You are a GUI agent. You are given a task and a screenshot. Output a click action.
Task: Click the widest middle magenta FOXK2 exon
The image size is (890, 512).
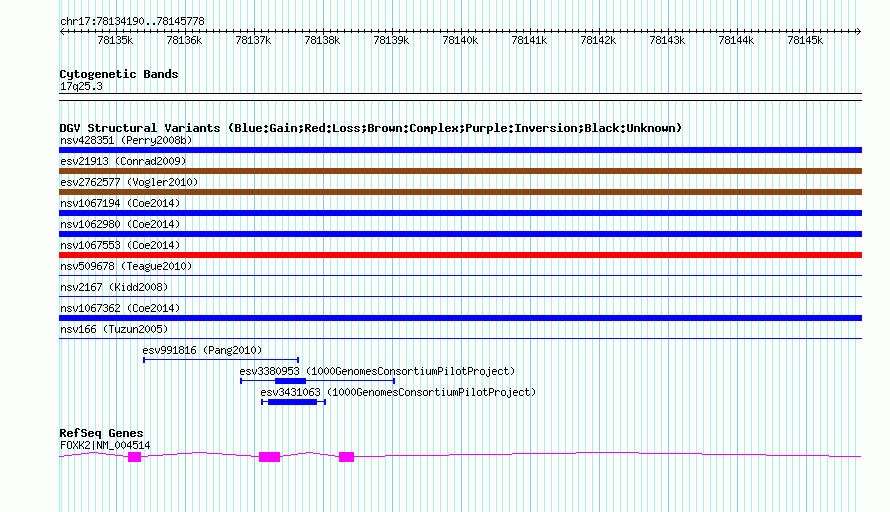tap(270, 457)
